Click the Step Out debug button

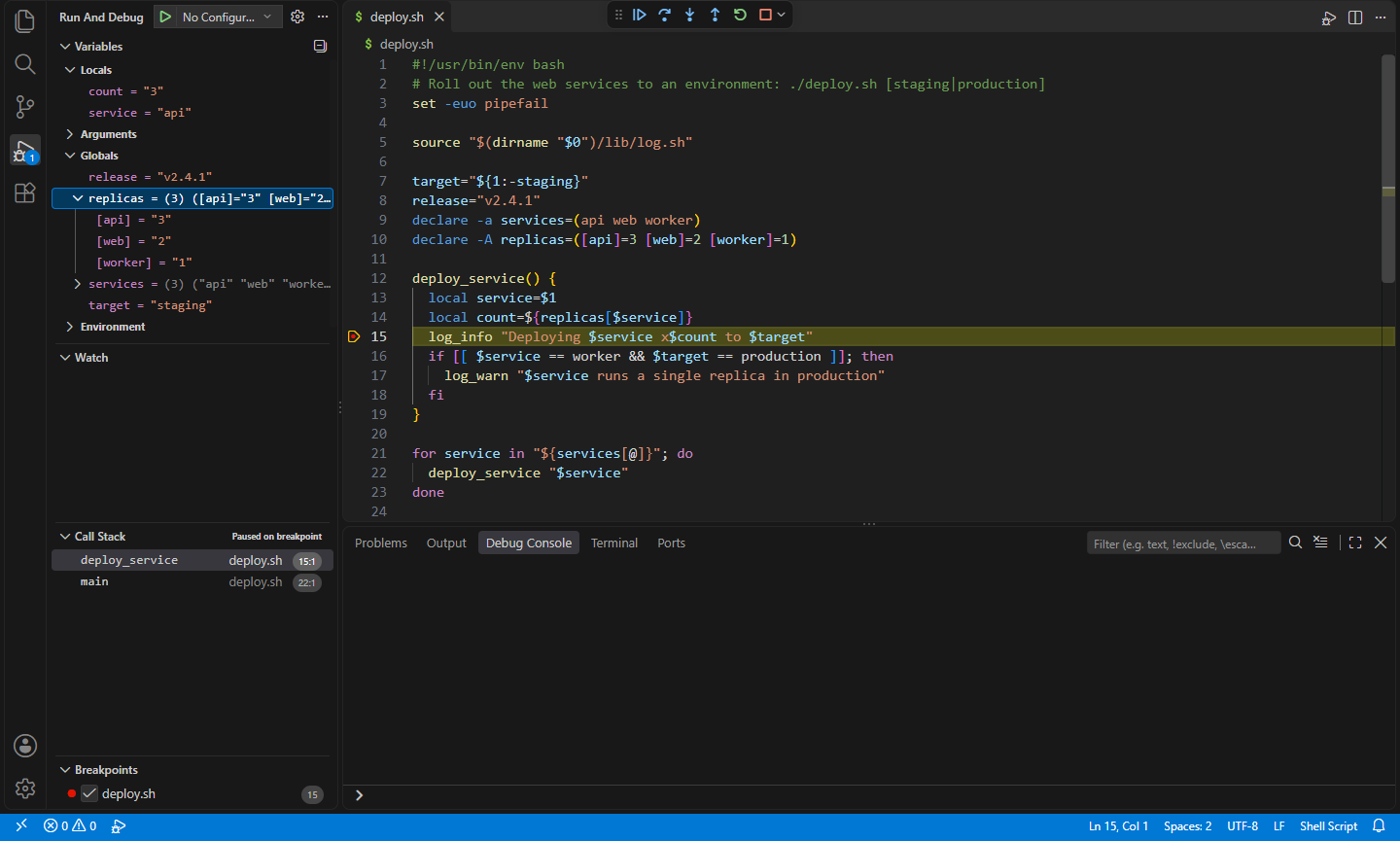[x=716, y=15]
